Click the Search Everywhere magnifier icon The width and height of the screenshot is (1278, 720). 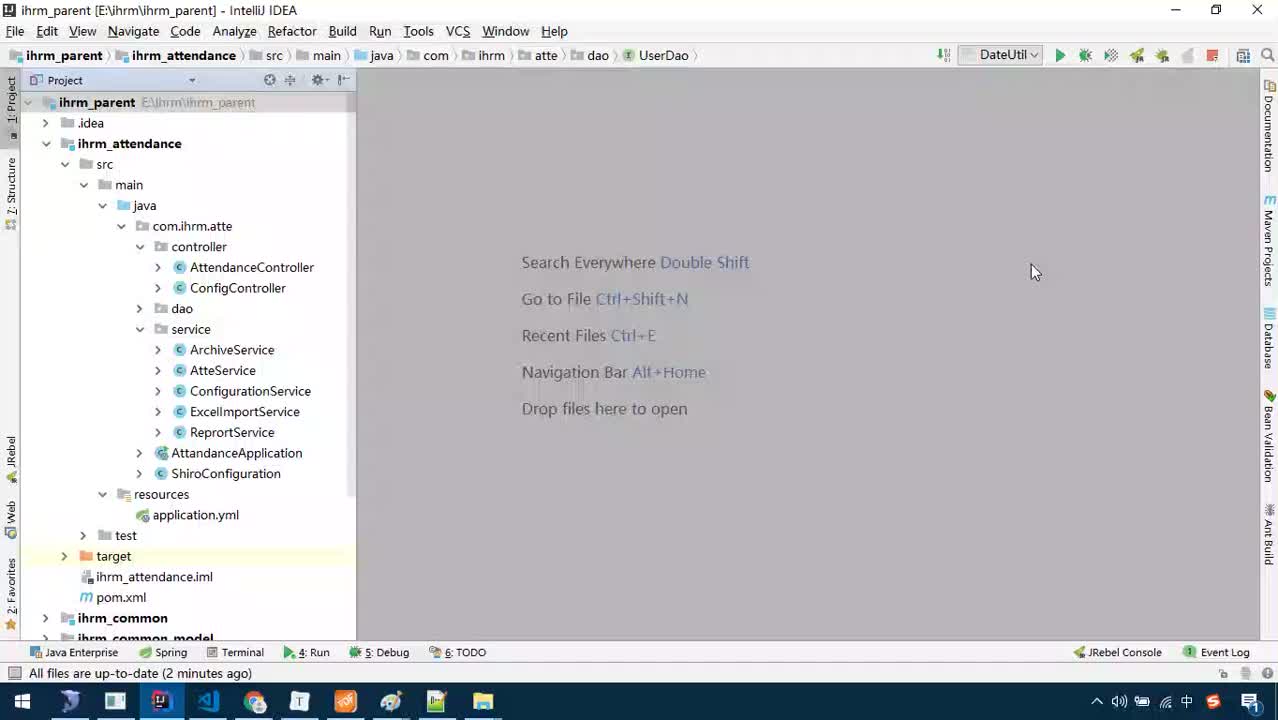(1268, 56)
